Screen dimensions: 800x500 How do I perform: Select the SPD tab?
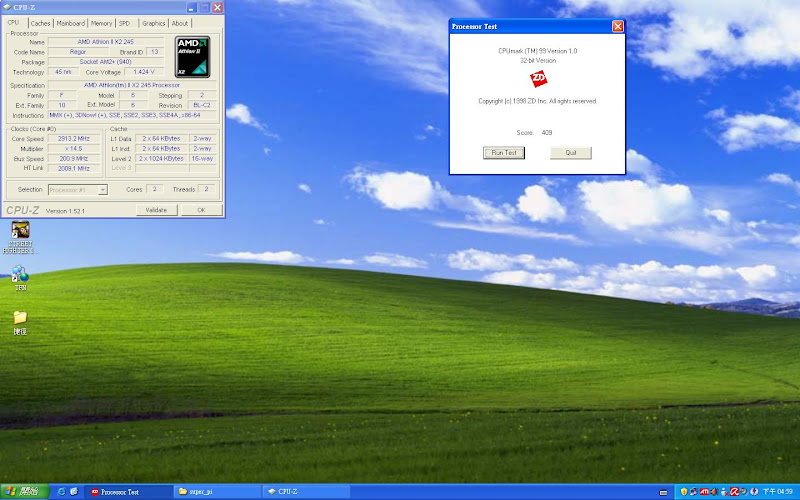coord(124,22)
